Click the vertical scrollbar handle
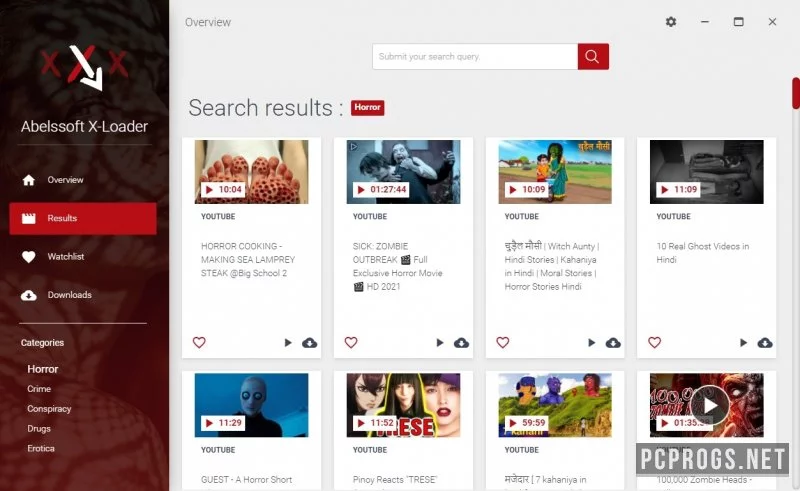The image size is (800, 491). pyautogui.click(x=795, y=93)
